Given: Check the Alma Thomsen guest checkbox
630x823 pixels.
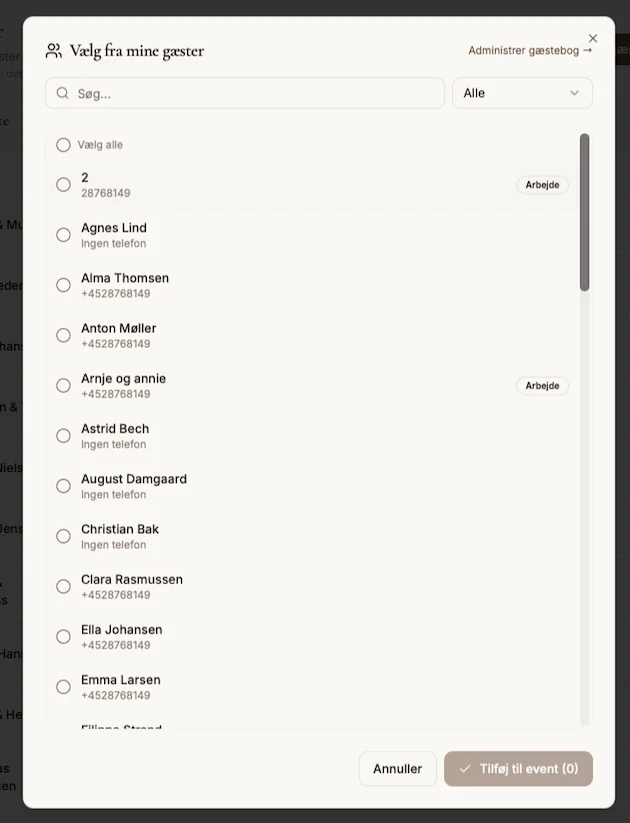Looking at the screenshot, I should point(64,285).
